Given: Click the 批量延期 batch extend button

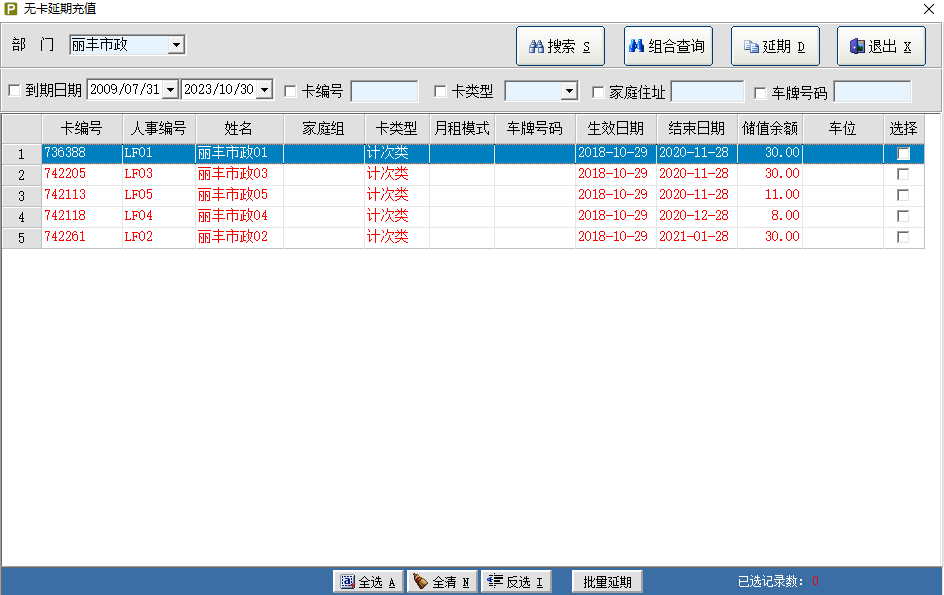Looking at the screenshot, I should pos(607,582).
